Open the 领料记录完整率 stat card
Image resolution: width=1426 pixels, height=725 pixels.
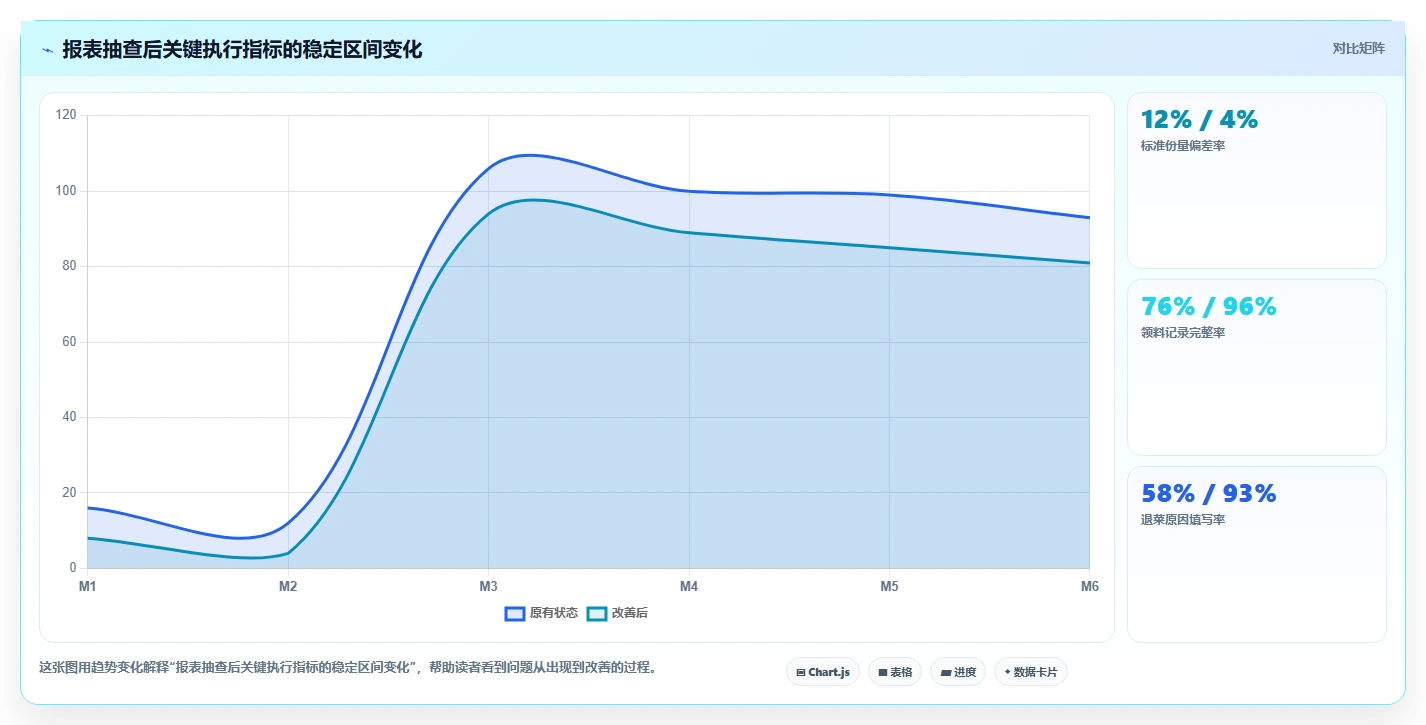point(1256,367)
